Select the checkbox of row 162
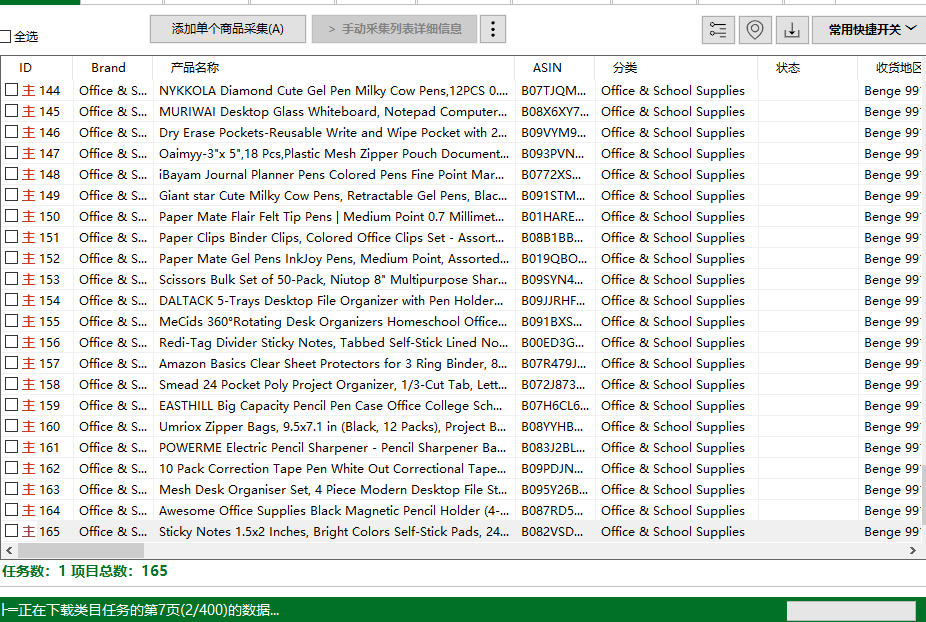 (11, 468)
